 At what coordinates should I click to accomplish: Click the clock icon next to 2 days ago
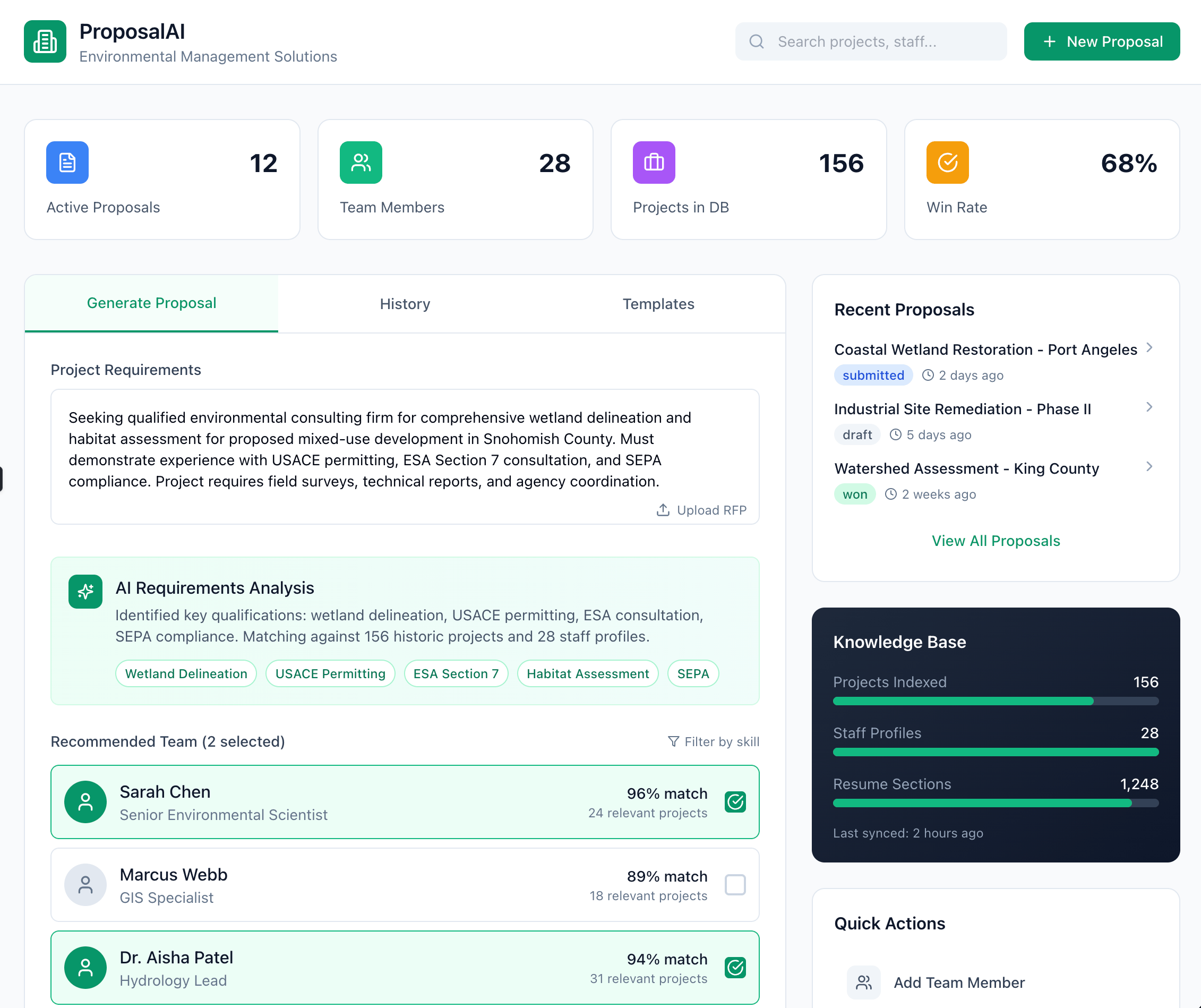tap(928, 375)
